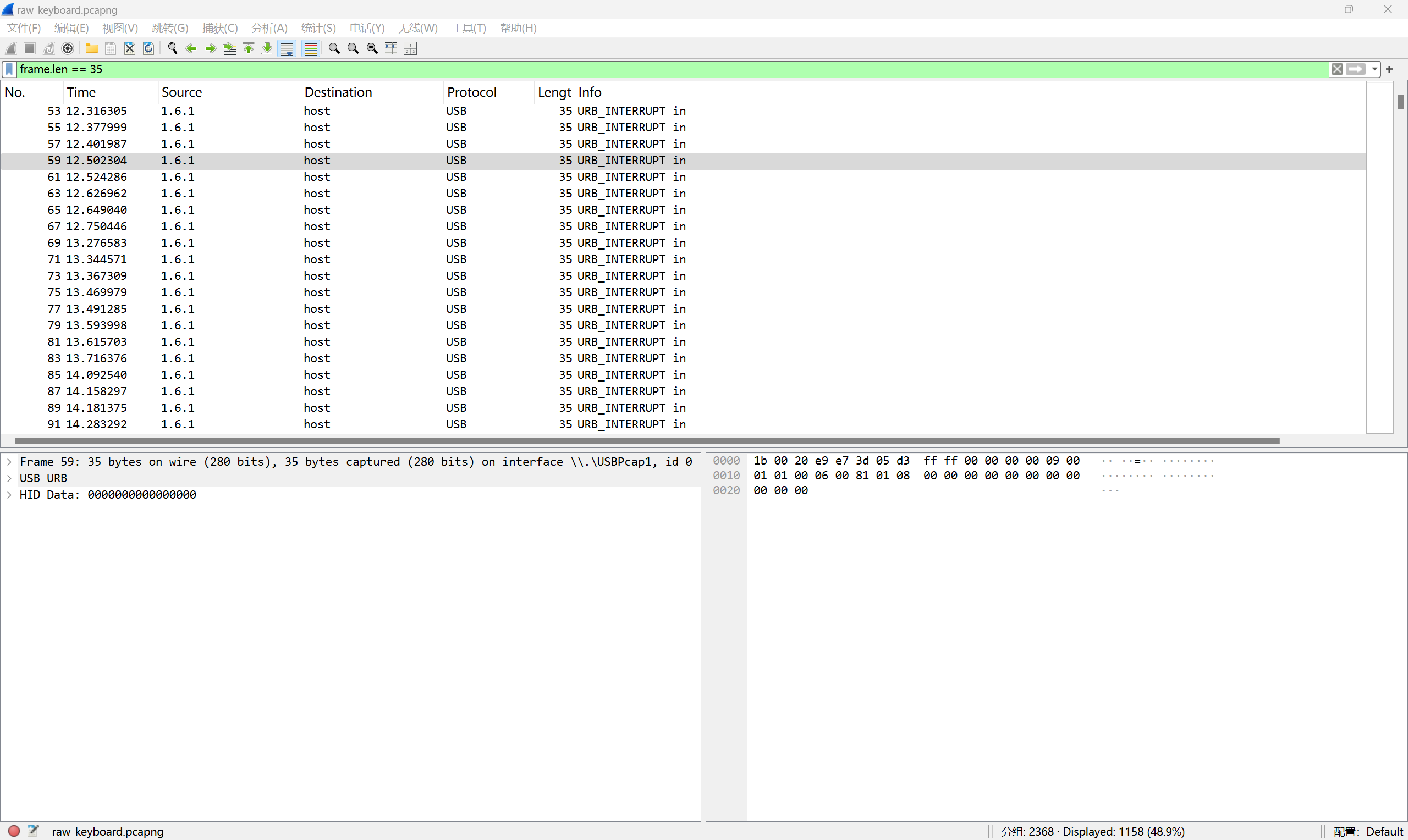Expand the Frame 59 tree item

(9, 462)
